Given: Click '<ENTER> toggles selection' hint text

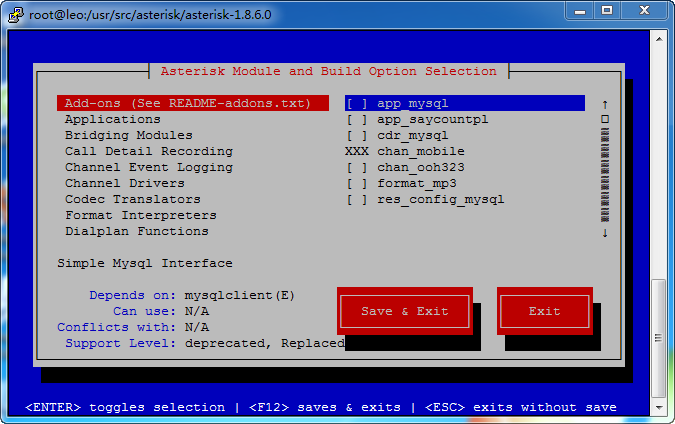Looking at the screenshot, I should [125, 407].
